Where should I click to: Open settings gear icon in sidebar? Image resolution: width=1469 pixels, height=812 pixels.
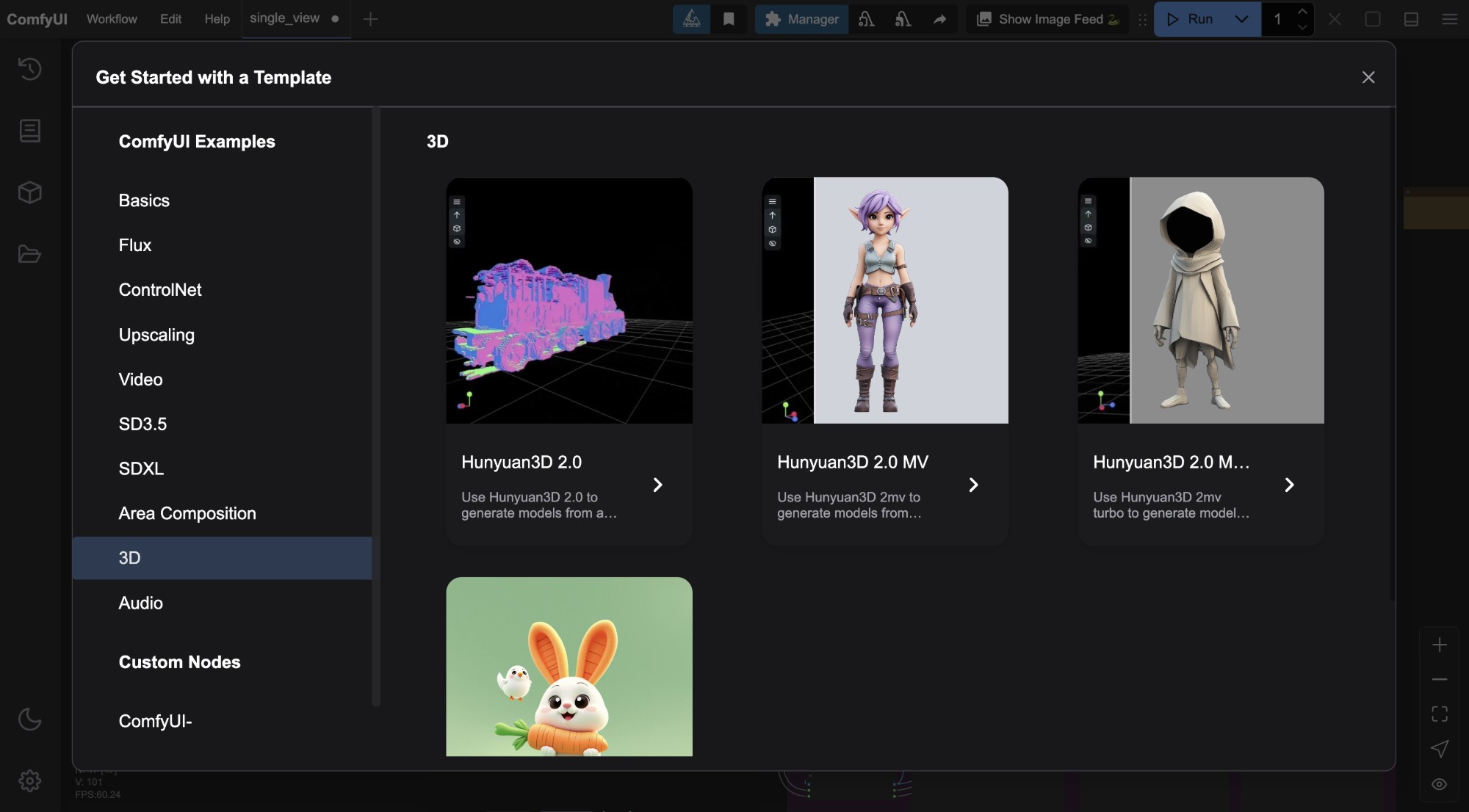coord(29,780)
